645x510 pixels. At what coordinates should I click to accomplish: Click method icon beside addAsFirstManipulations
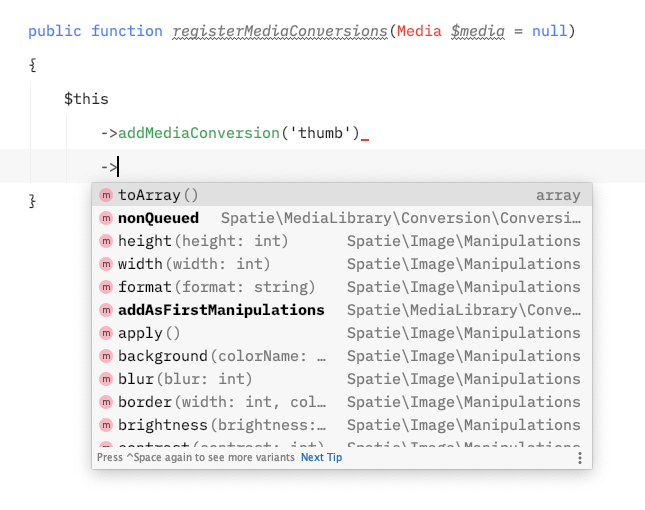(106, 310)
